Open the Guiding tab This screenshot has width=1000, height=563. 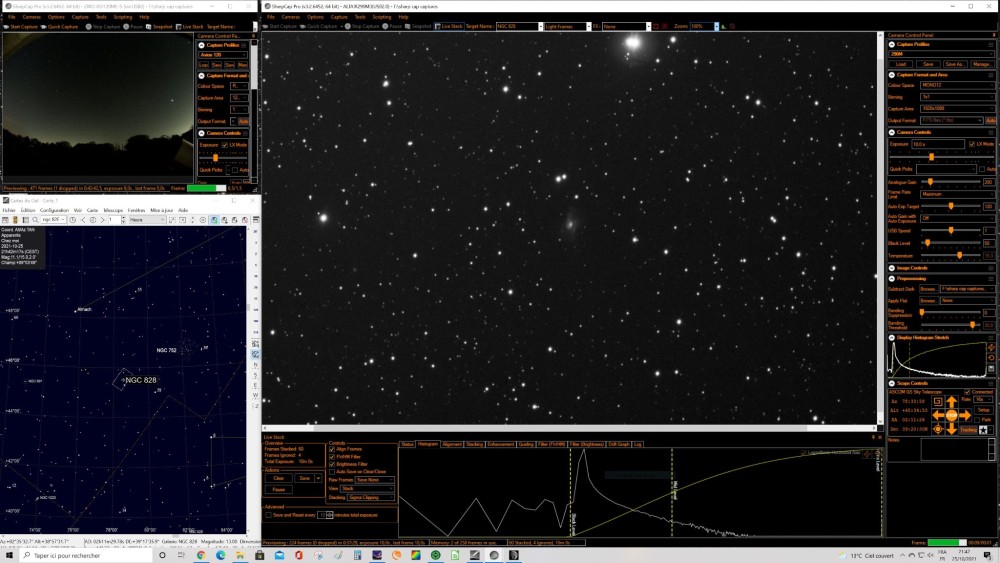pos(526,444)
